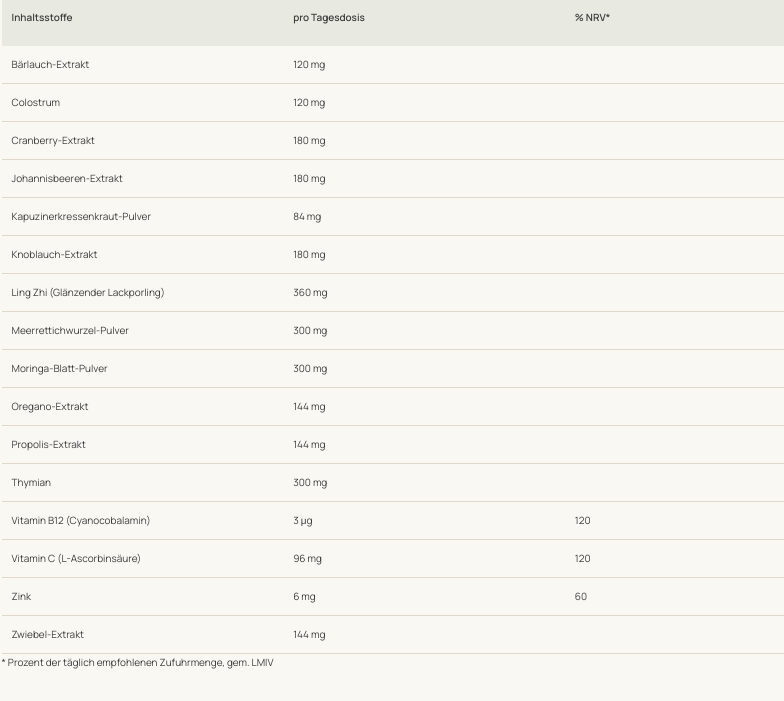Click the 360 mg dosage value
Image resolution: width=784 pixels, height=701 pixels.
click(310, 293)
